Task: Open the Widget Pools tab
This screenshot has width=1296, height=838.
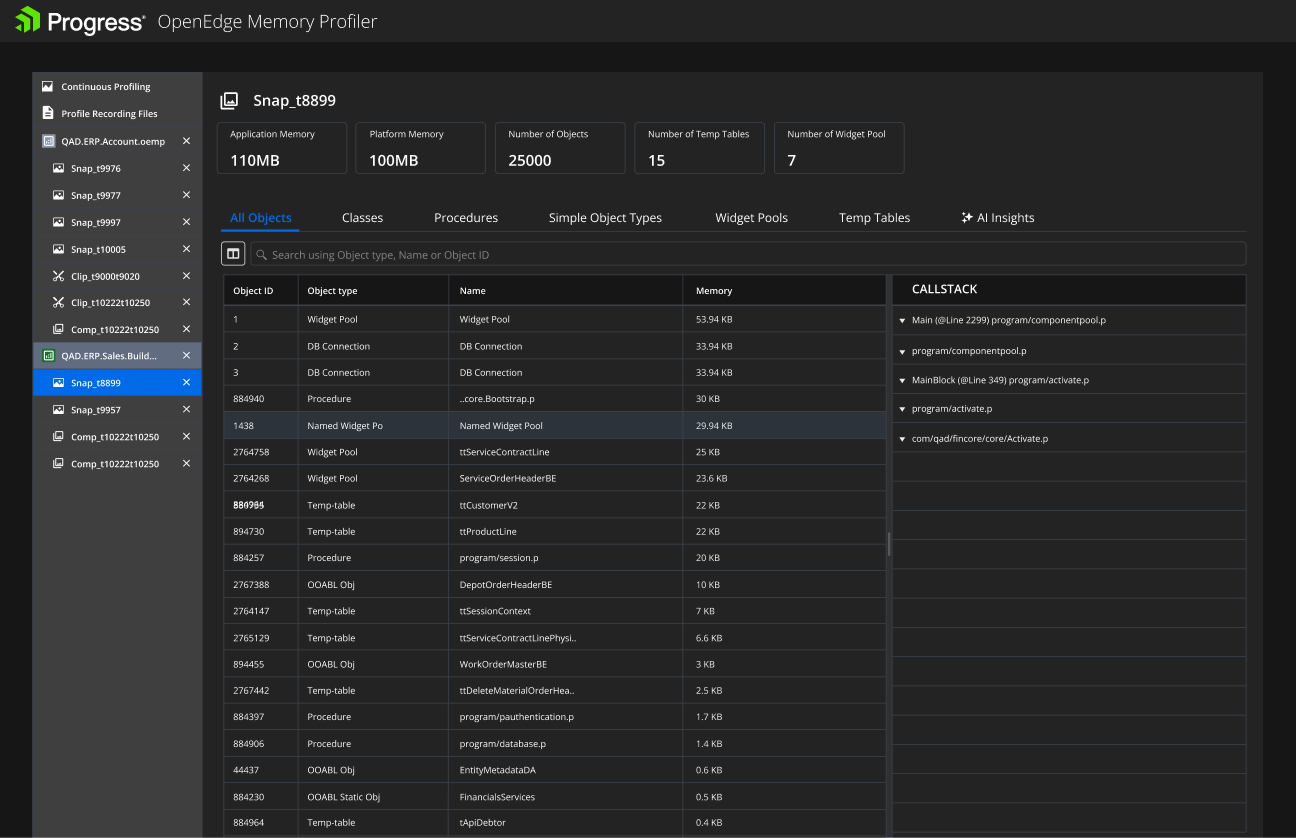Action: click(751, 218)
